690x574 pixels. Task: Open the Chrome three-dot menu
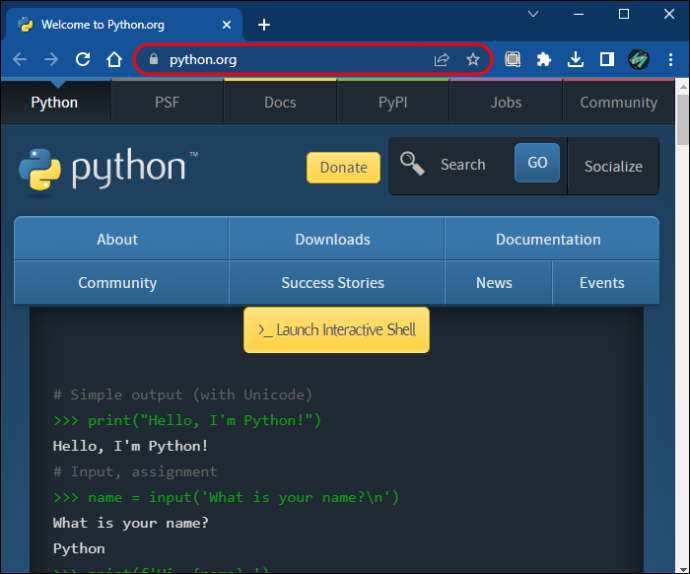pyautogui.click(x=670, y=59)
